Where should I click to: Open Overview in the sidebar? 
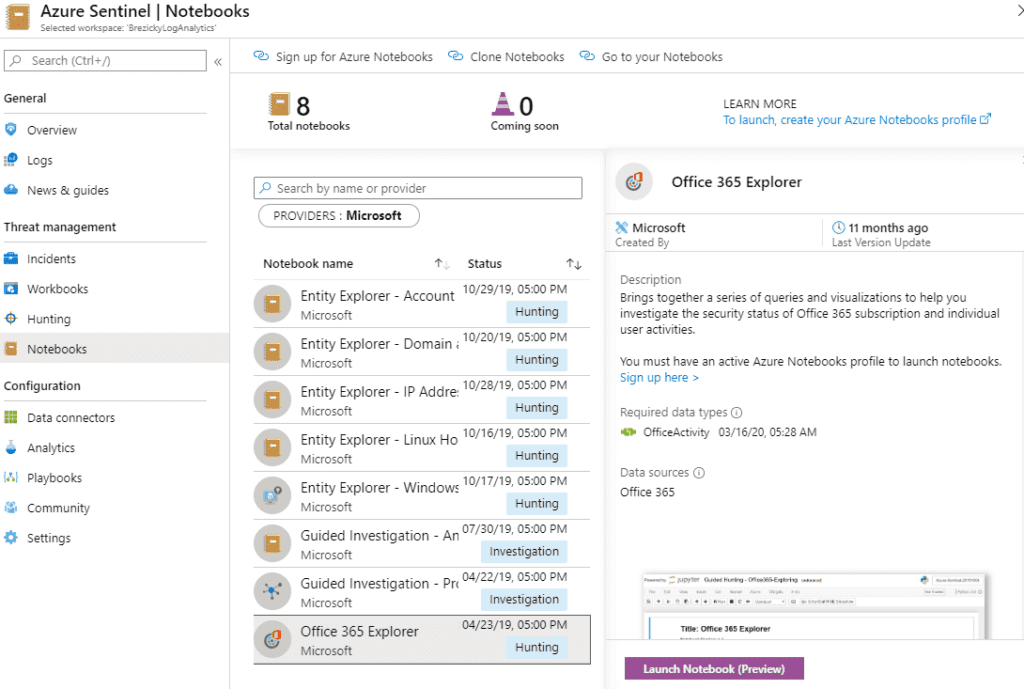[x=52, y=130]
